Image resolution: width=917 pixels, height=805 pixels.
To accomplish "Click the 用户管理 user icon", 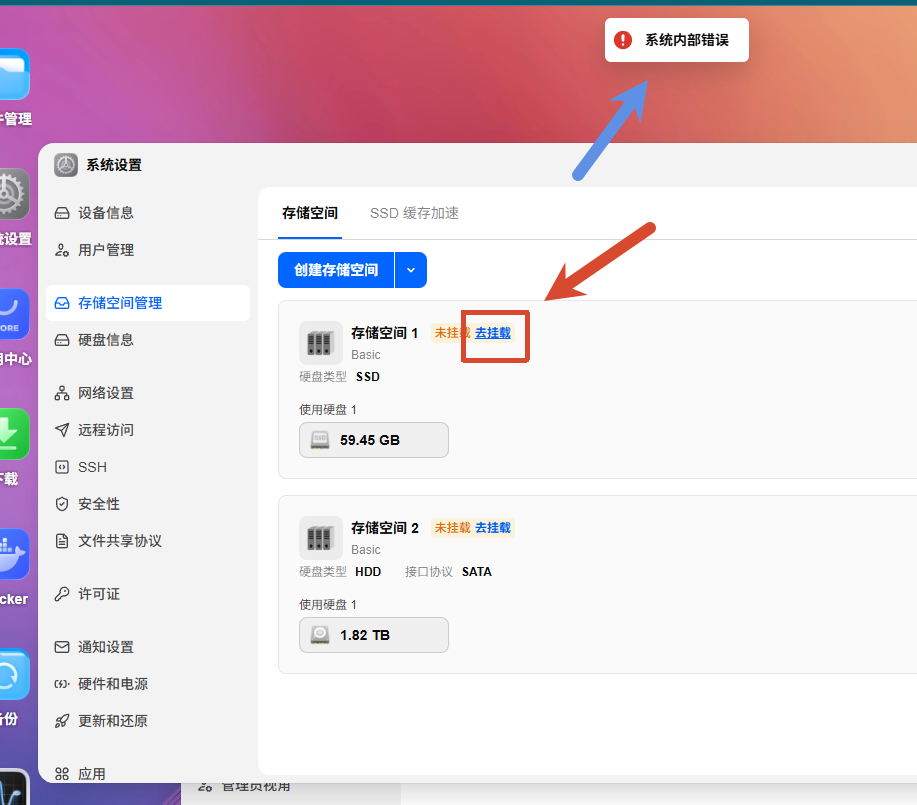I will click(x=62, y=250).
